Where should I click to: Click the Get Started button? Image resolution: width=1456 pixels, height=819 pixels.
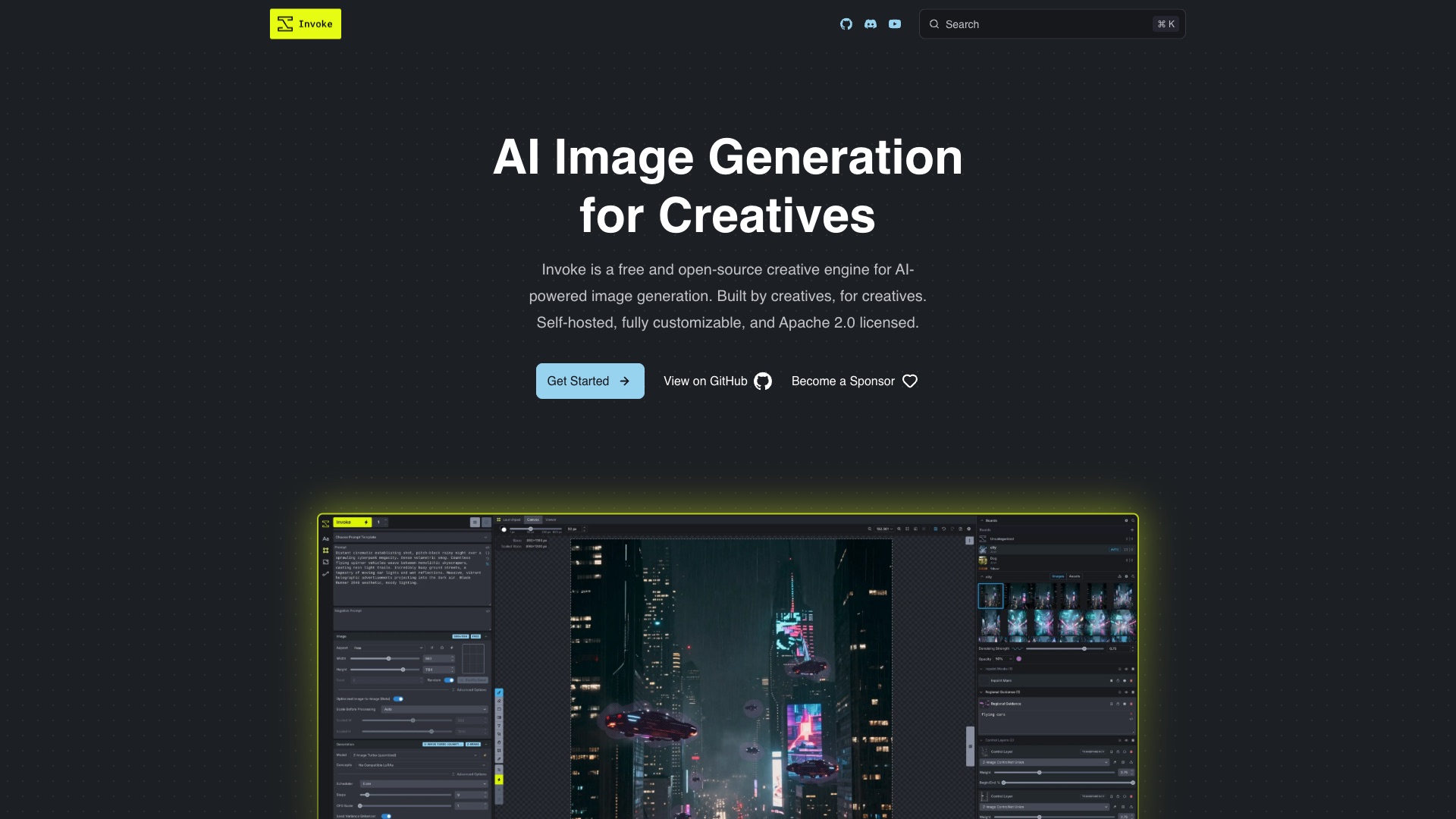pos(590,381)
